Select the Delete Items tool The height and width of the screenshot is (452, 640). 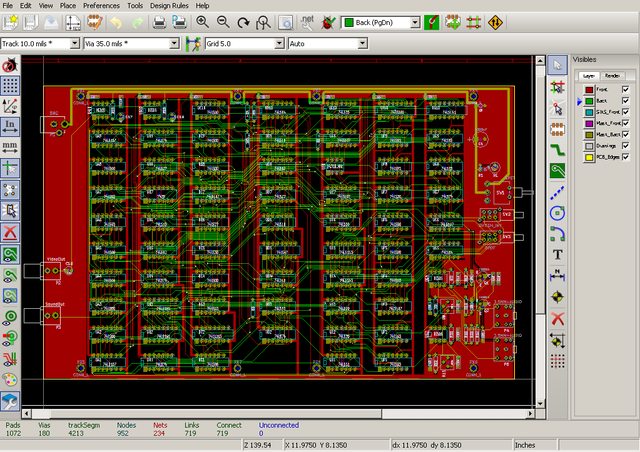tap(558, 318)
